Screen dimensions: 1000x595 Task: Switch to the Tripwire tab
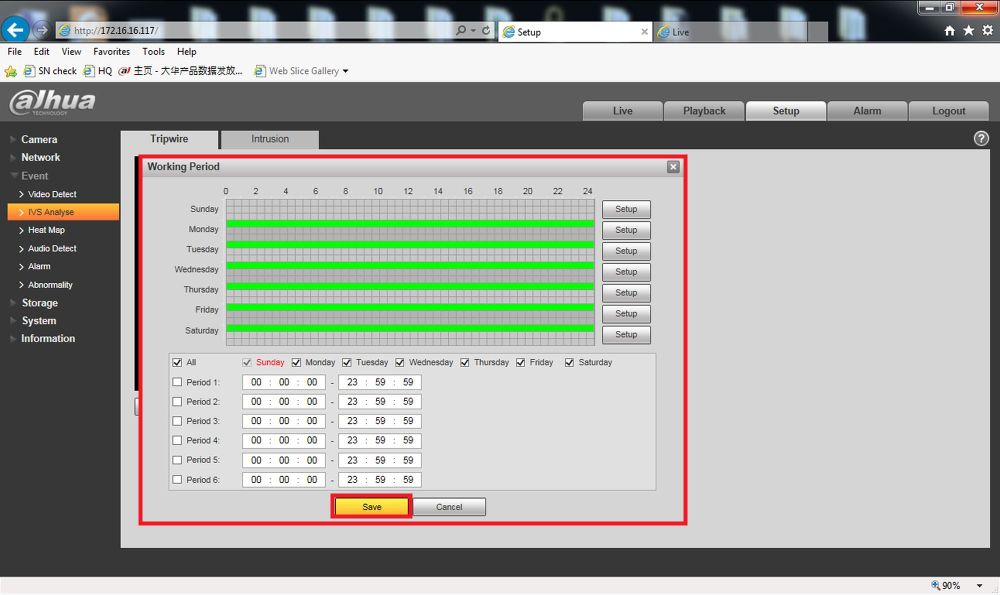coord(169,139)
